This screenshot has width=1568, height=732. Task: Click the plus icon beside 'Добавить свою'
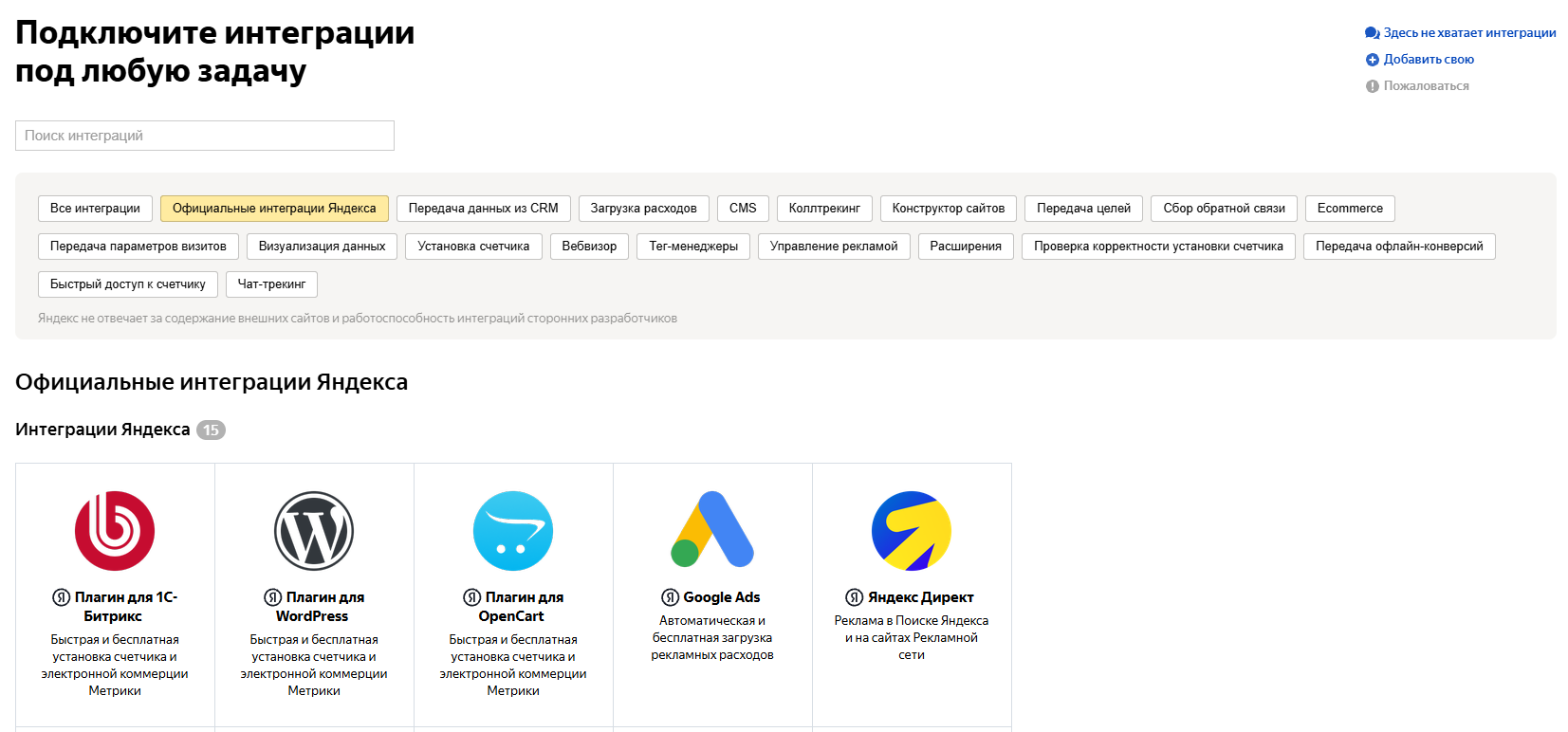coord(1372,60)
